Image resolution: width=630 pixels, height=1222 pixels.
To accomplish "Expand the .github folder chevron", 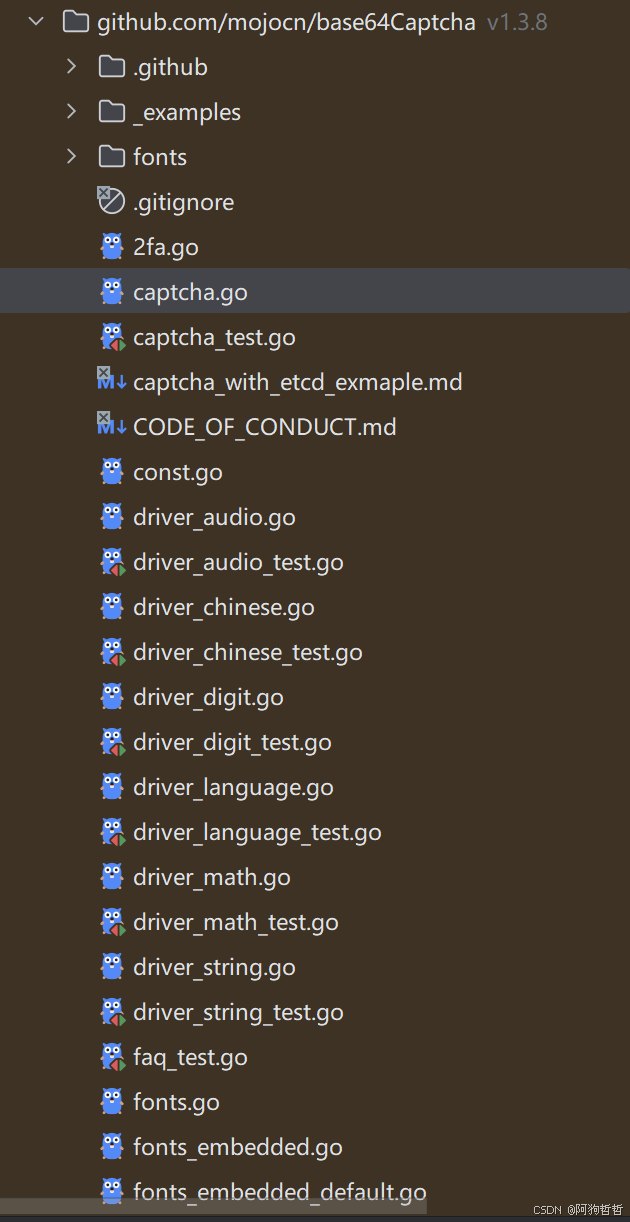I will click(x=71, y=66).
